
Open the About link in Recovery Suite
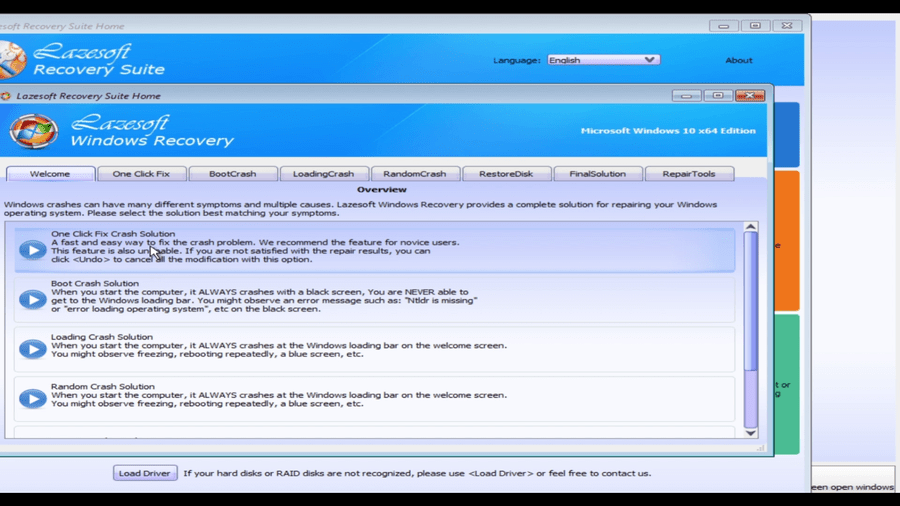click(x=739, y=60)
